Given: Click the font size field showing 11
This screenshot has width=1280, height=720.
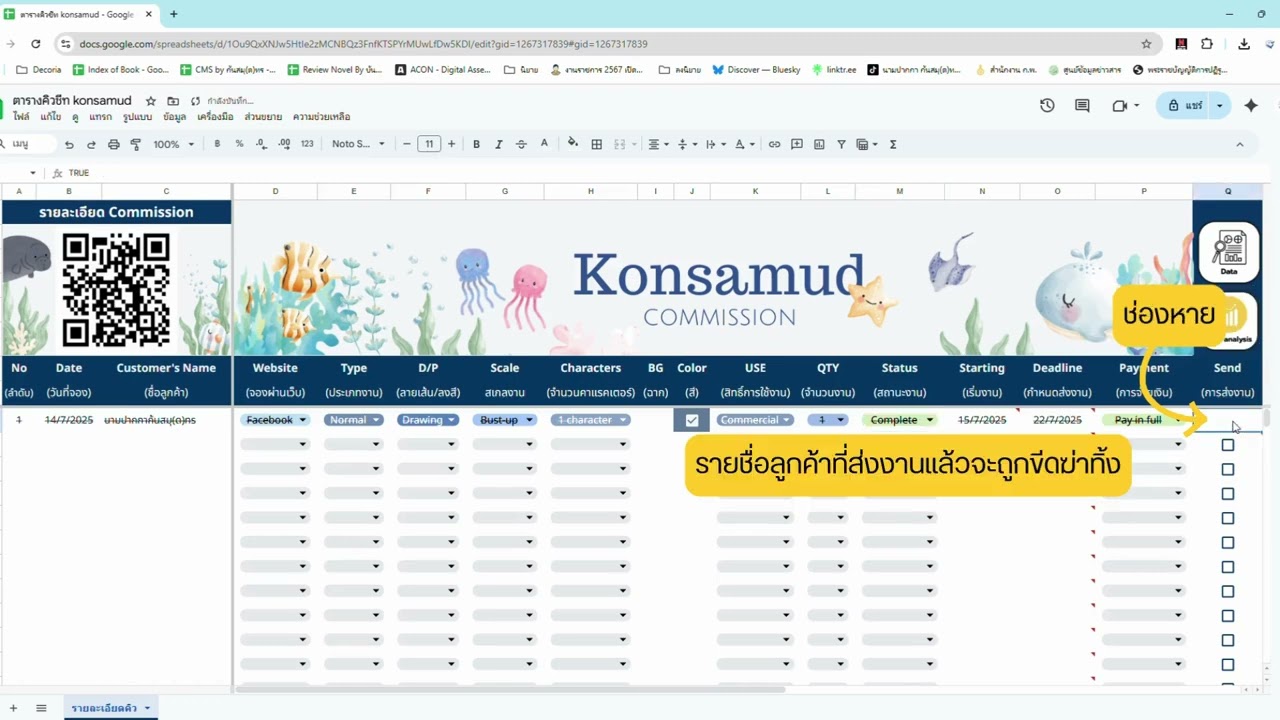Looking at the screenshot, I should [429, 144].
